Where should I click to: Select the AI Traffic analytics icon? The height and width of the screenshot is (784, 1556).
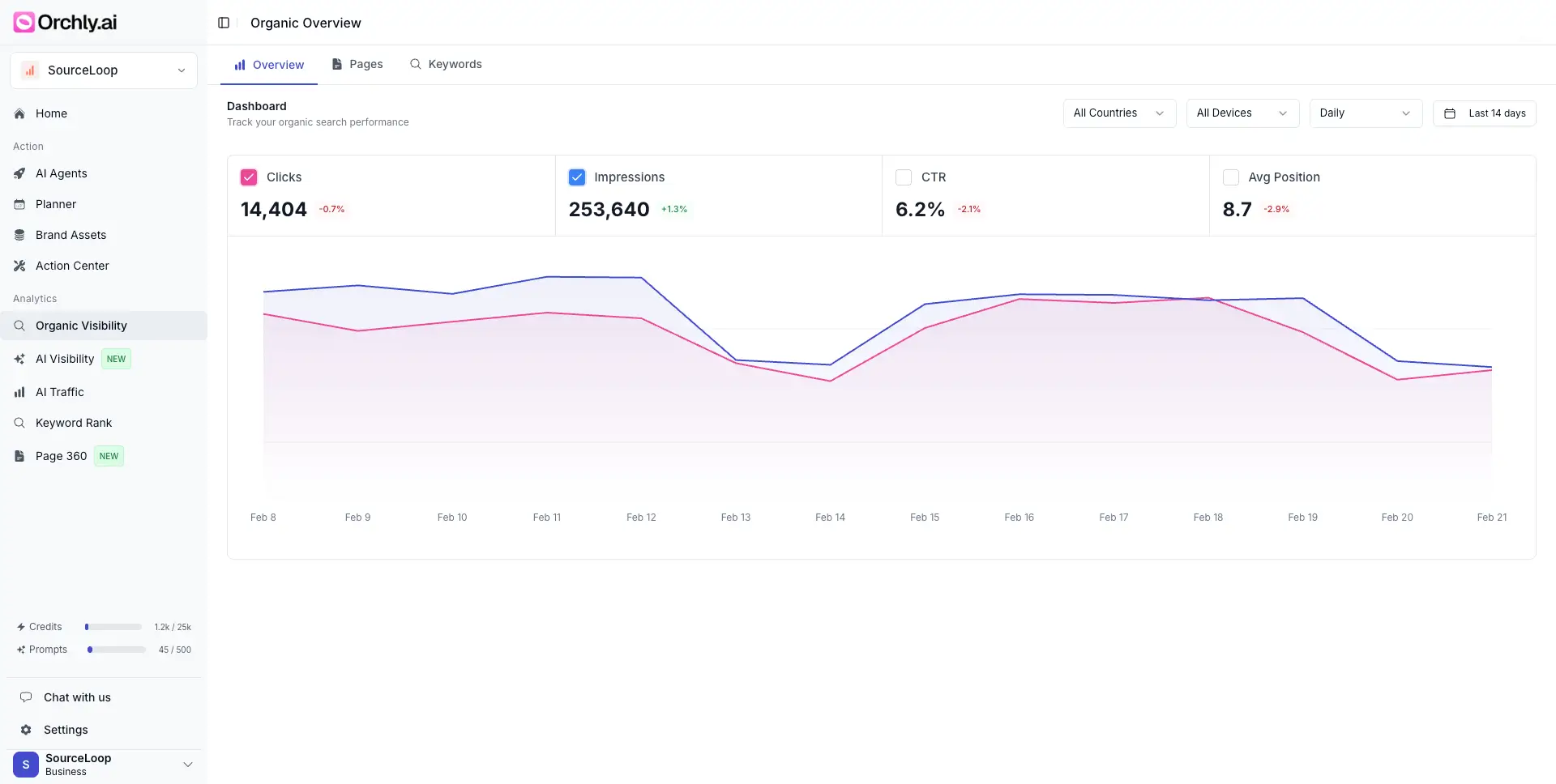[19, 392]
